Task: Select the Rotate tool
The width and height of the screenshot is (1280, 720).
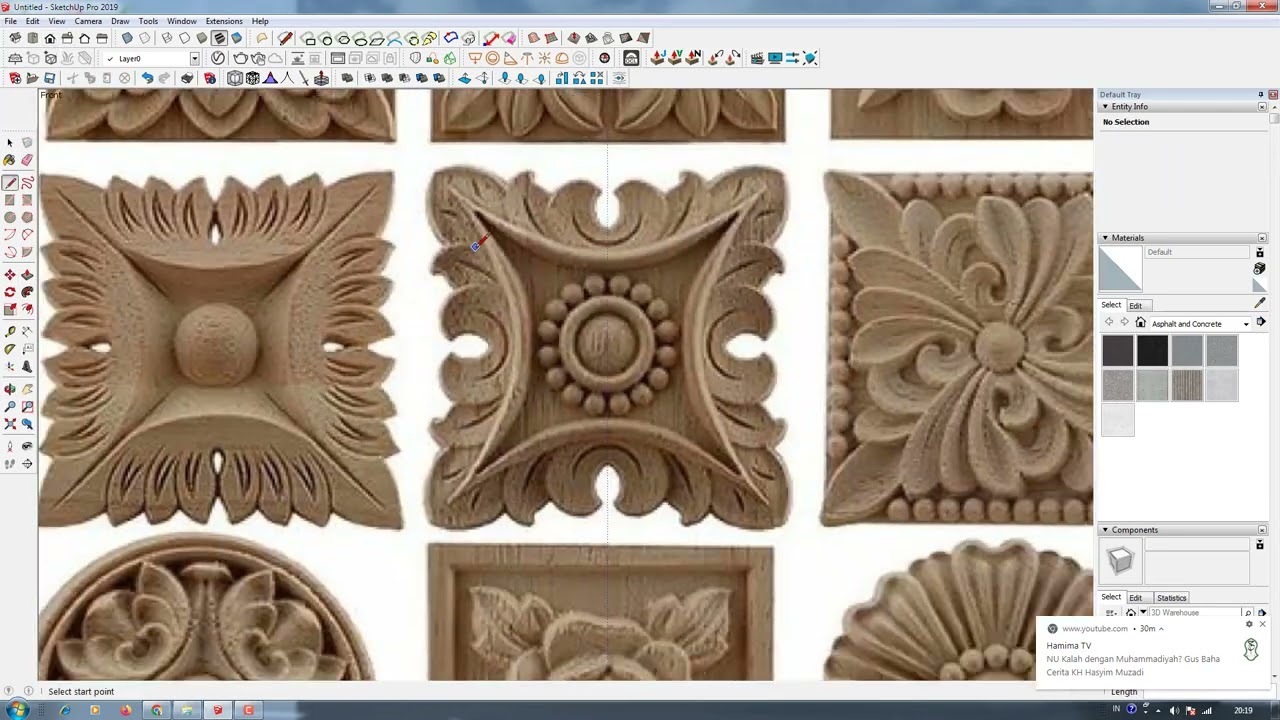Action: [10, 292]
